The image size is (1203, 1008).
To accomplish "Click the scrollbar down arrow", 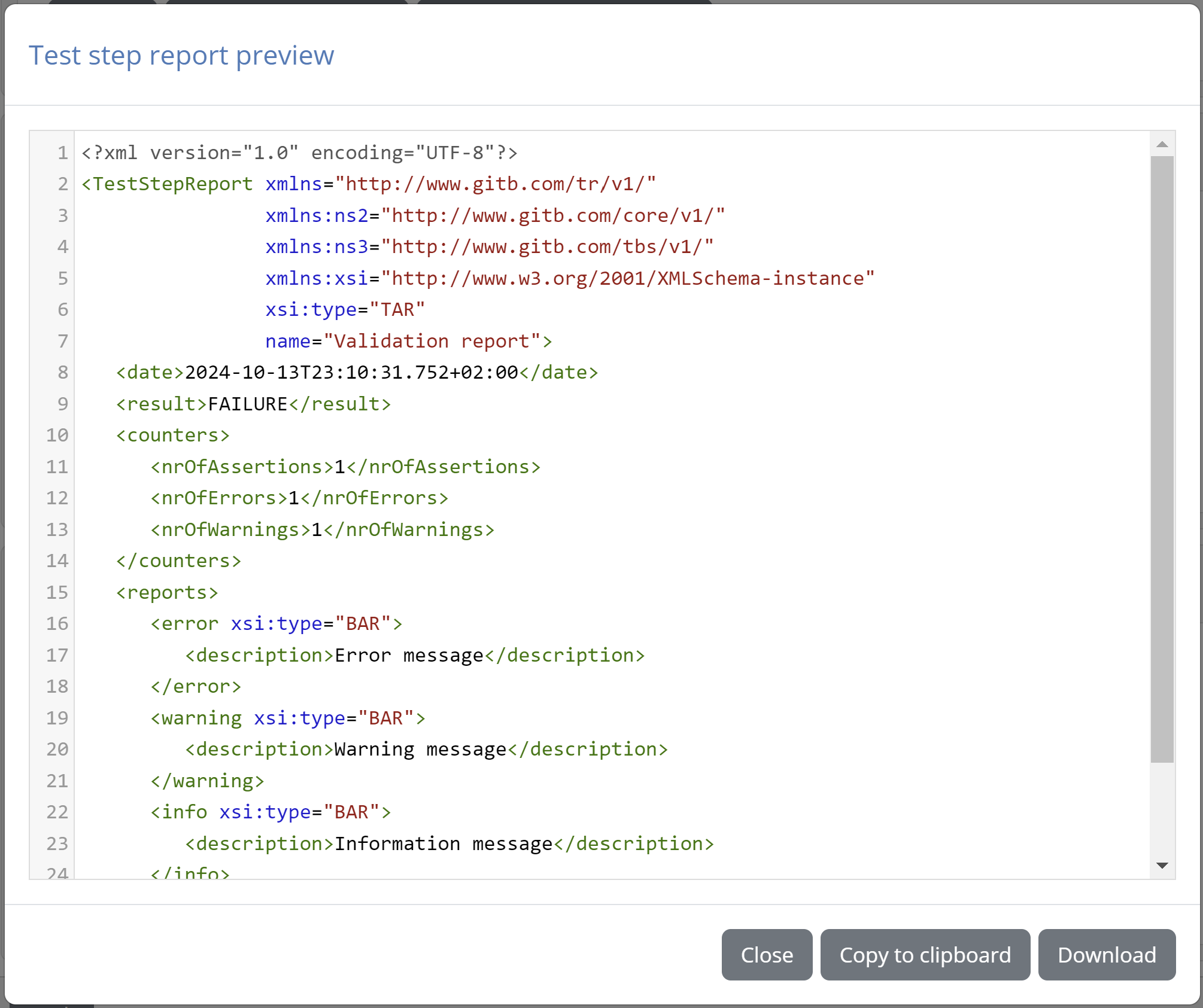I will click(1162, 866).
